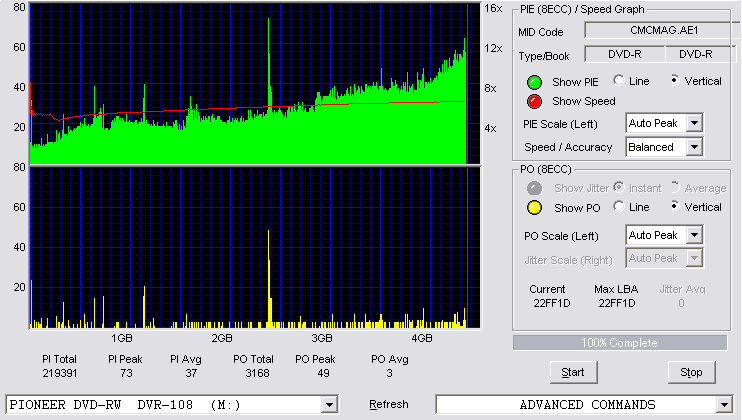Open the PIONEER DVD-RW drive selector

(x=329, y=405)
